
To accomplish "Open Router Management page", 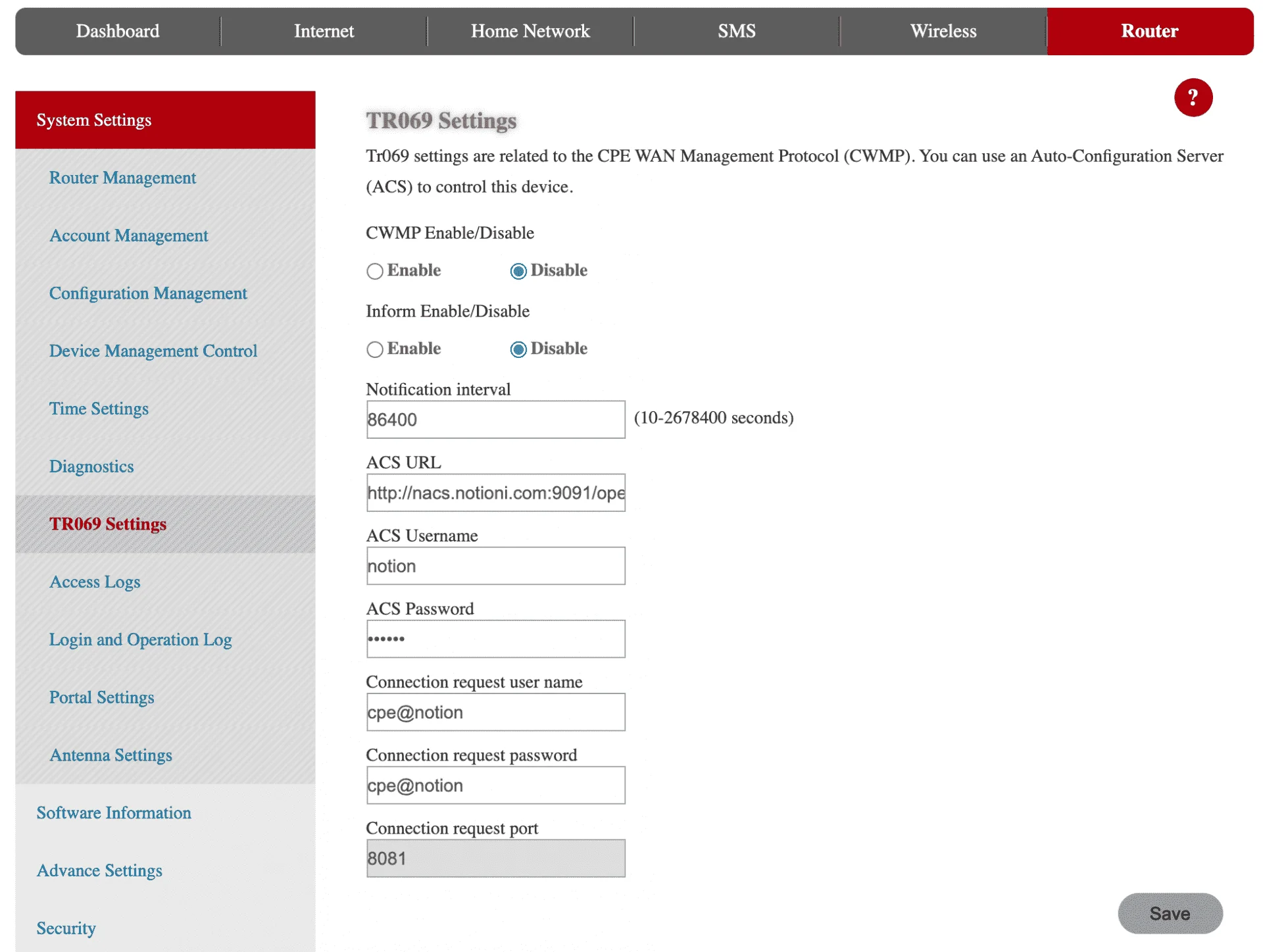I will tap(165, 178).
